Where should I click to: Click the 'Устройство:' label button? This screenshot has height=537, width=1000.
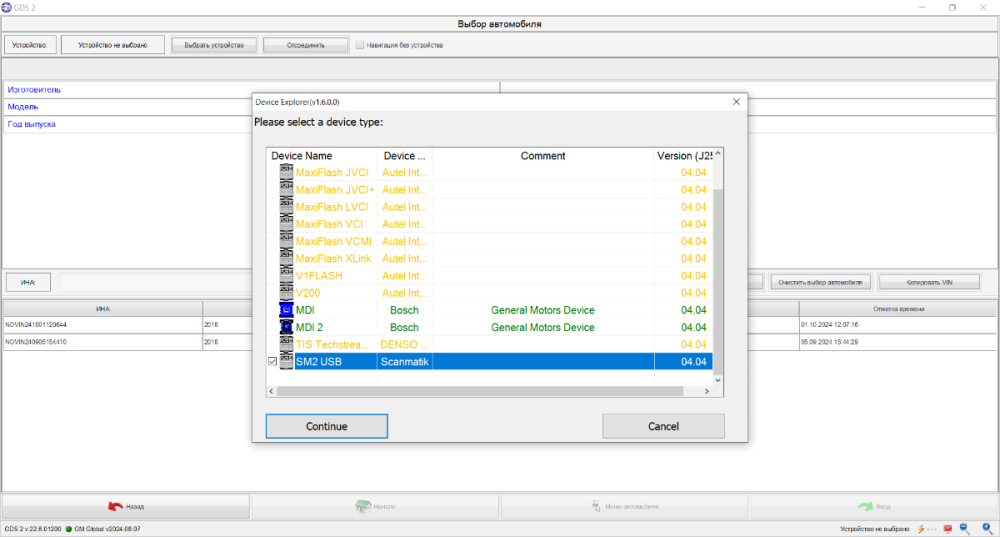(x=30, y=45)
